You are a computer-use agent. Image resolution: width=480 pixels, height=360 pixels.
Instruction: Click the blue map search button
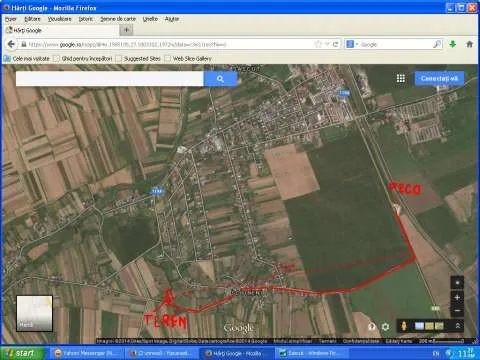[x=220, y=79]
